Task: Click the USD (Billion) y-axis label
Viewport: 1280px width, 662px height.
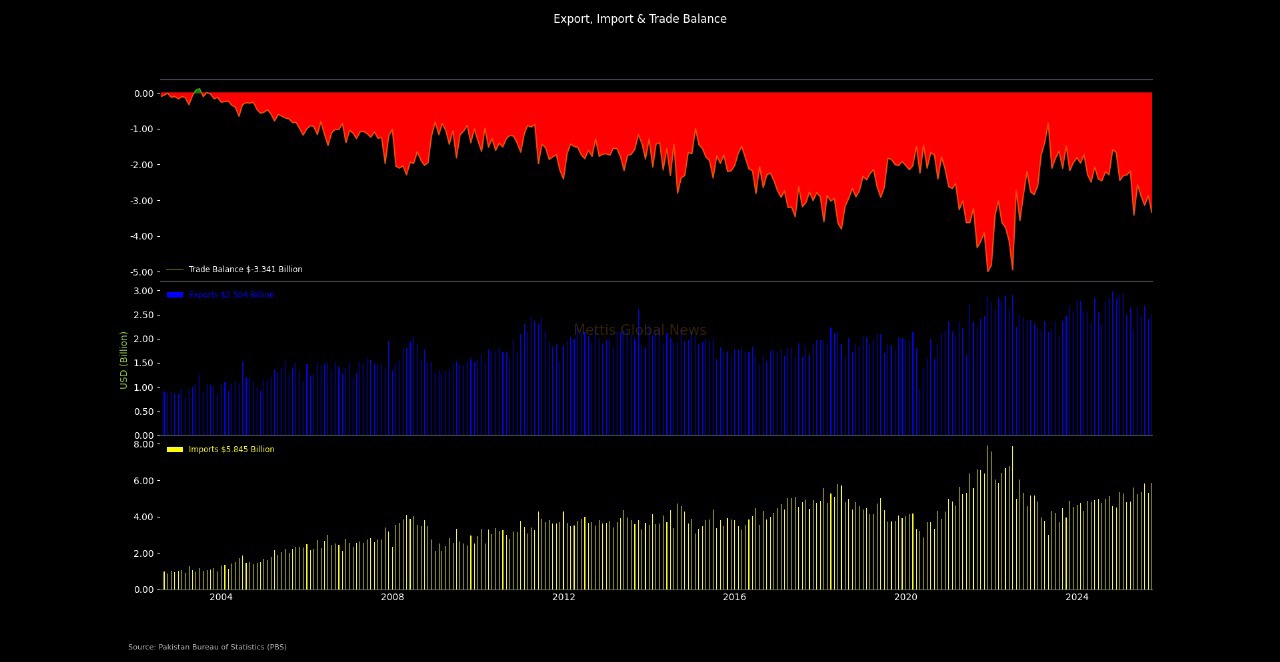Action: (x=124, y=360)
